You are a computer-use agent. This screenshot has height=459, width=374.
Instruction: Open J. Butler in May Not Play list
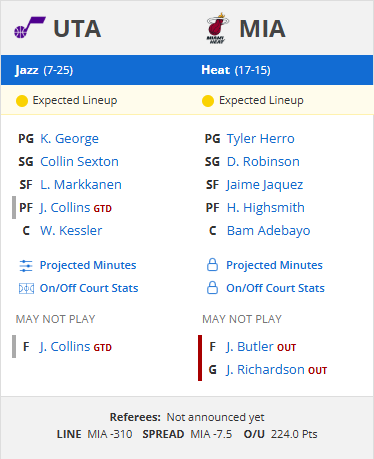pyautogui.click(x=250, y=347)
